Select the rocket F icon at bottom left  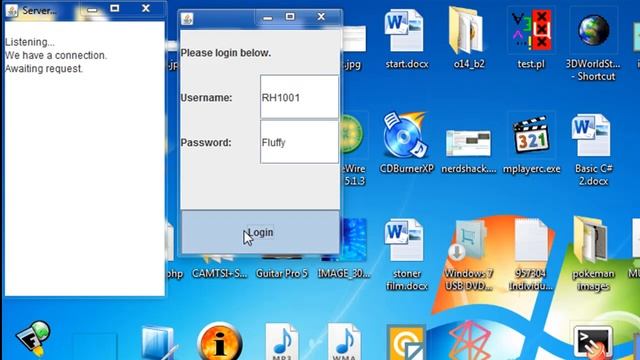tap(33, 339)
